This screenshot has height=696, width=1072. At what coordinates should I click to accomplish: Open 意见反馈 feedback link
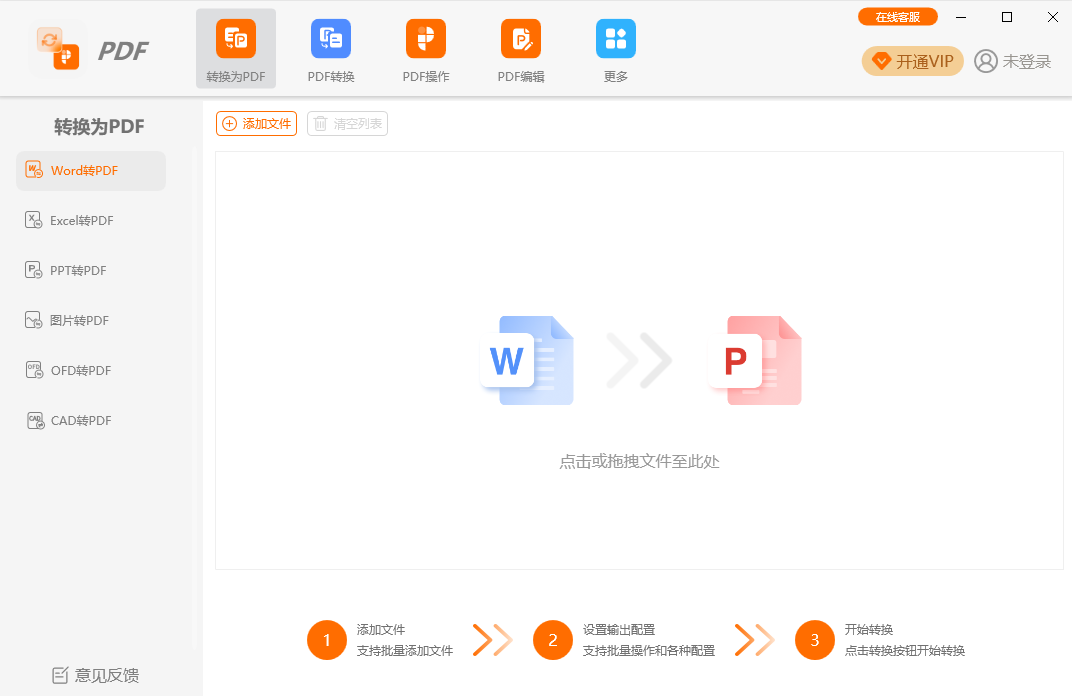click(x=96, y=675)
